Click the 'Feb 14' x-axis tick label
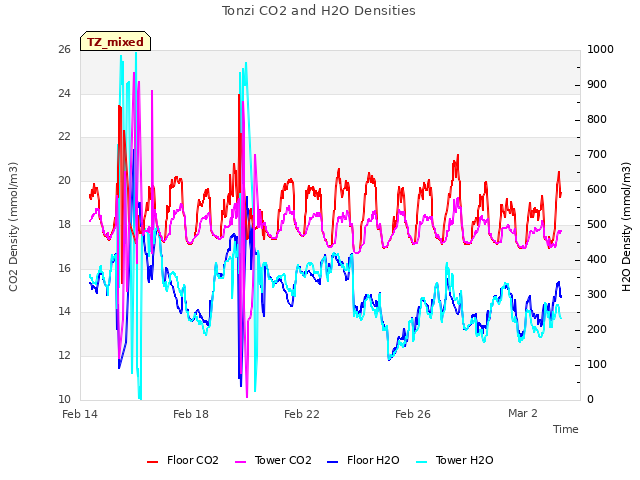The height and width of the screenshot is (480, 640). [80, 414]
